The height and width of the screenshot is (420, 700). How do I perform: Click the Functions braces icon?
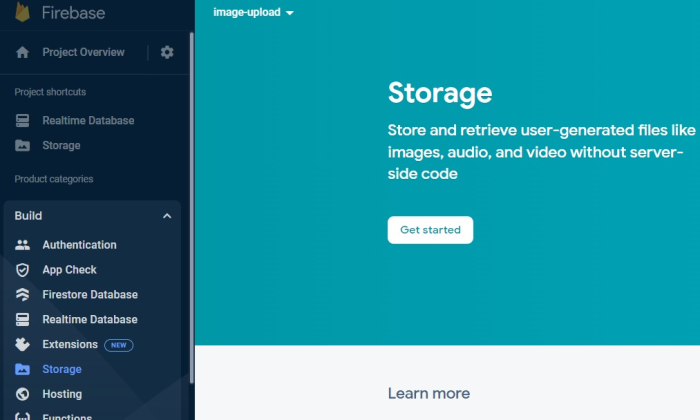point(22,417)
